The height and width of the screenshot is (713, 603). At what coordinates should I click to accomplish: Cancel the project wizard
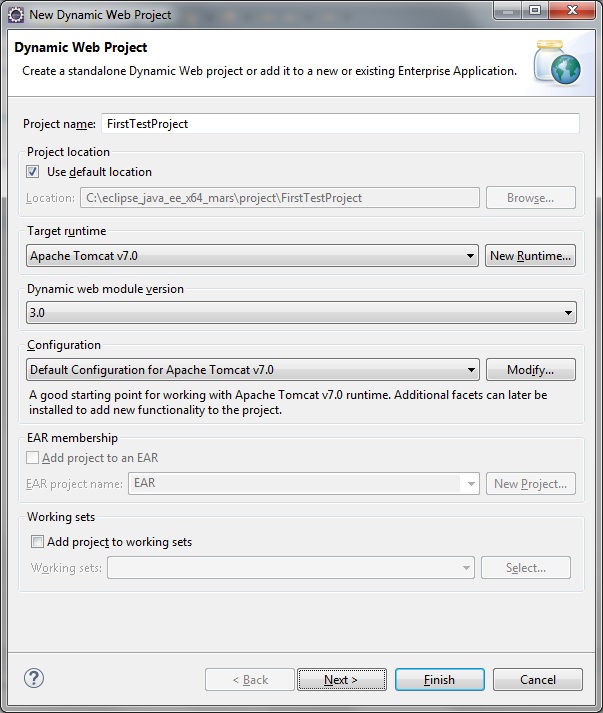(537, 680)
